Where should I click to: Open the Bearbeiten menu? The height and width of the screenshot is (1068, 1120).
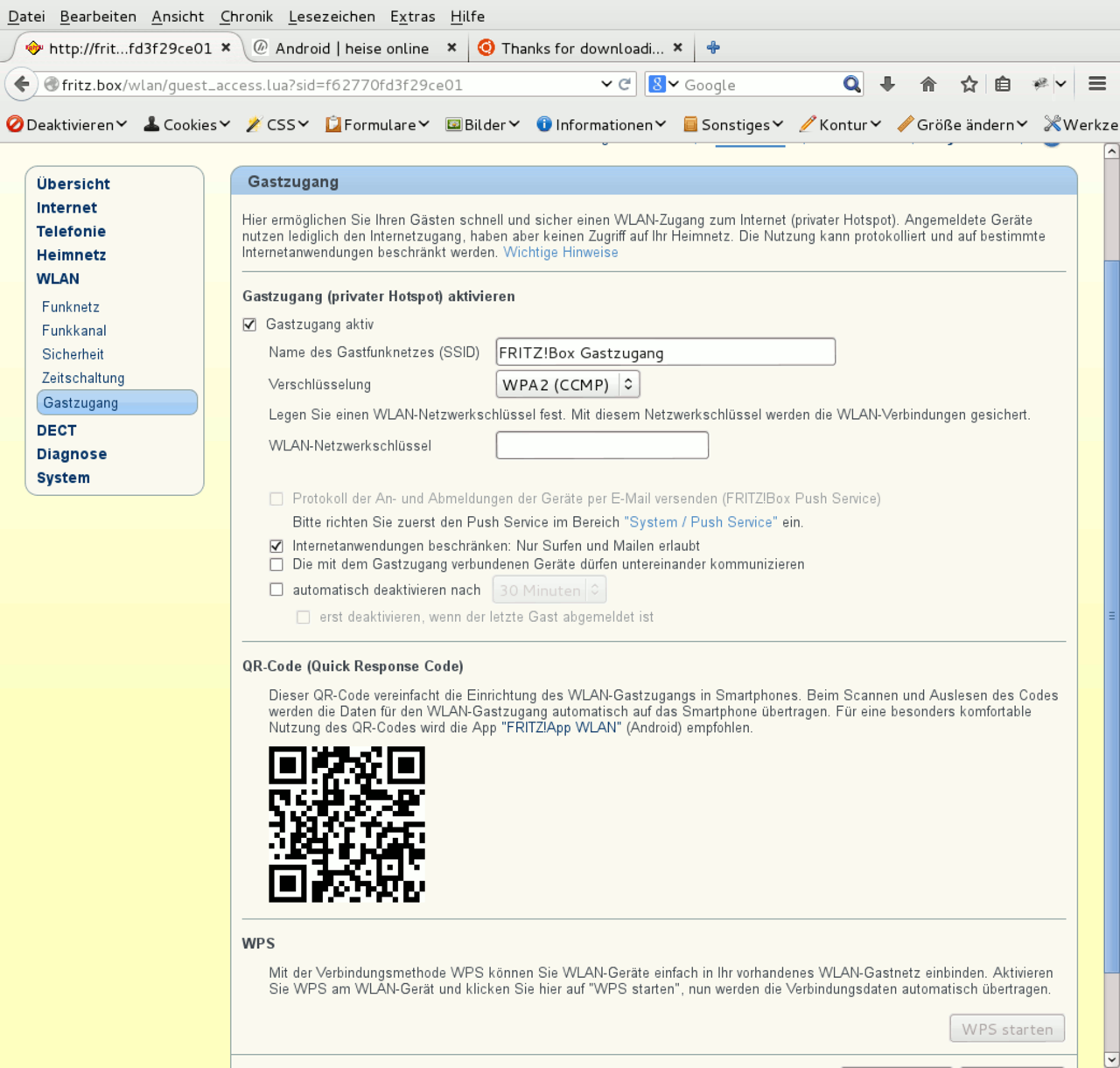click(x=98, y=16)
